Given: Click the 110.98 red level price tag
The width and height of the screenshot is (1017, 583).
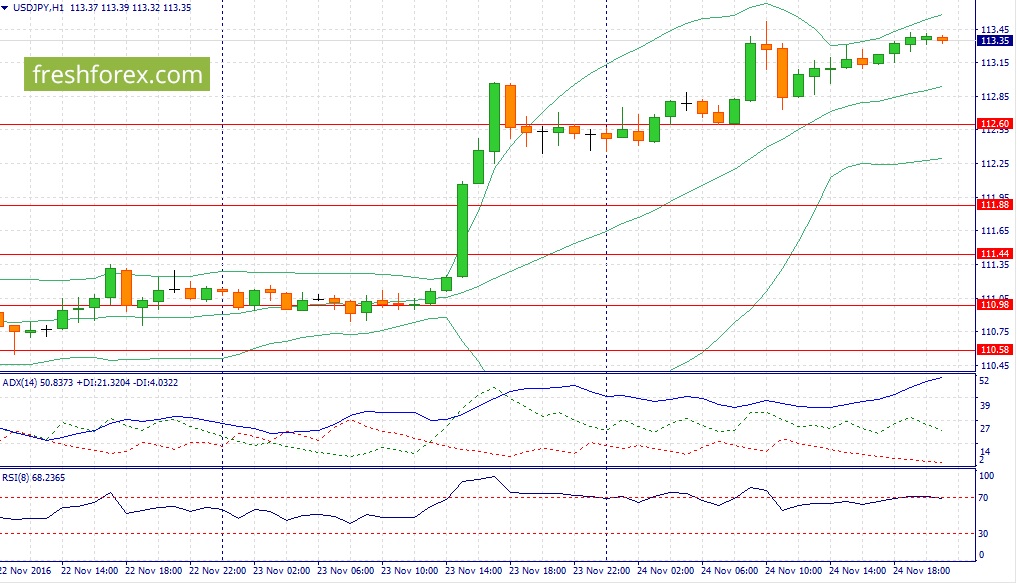Looking at the screenshot, I should pos(994,305).
